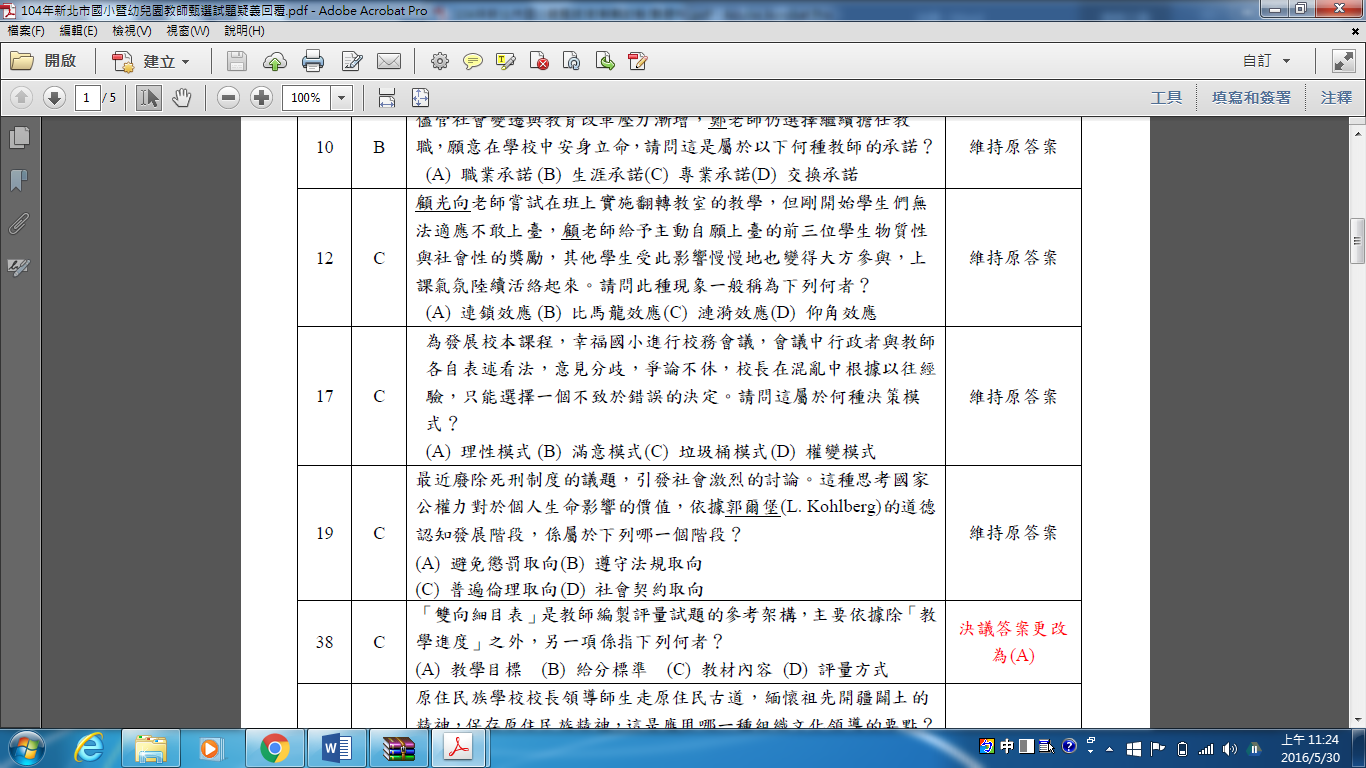
Task: Click the print icon in toolbar
Action: click(x=313, y=61)
